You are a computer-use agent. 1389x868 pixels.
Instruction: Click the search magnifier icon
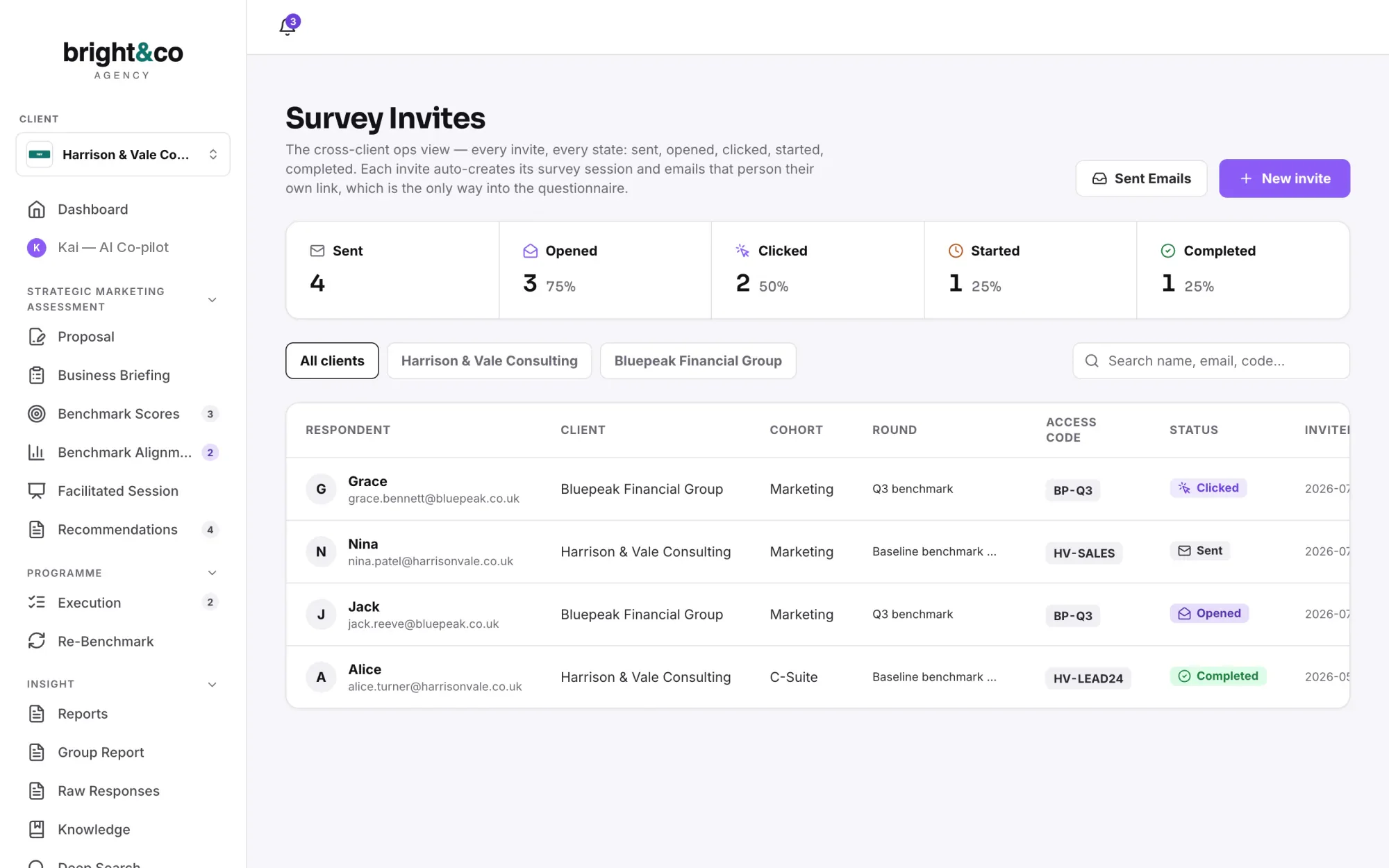[x=1092, y=361]
